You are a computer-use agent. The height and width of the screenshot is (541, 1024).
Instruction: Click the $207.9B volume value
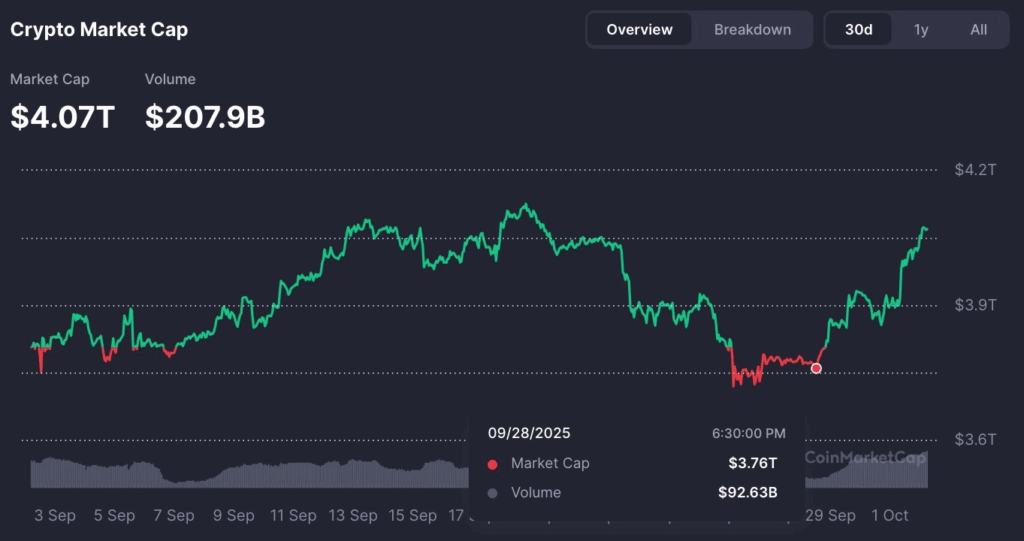click(205, 117)
